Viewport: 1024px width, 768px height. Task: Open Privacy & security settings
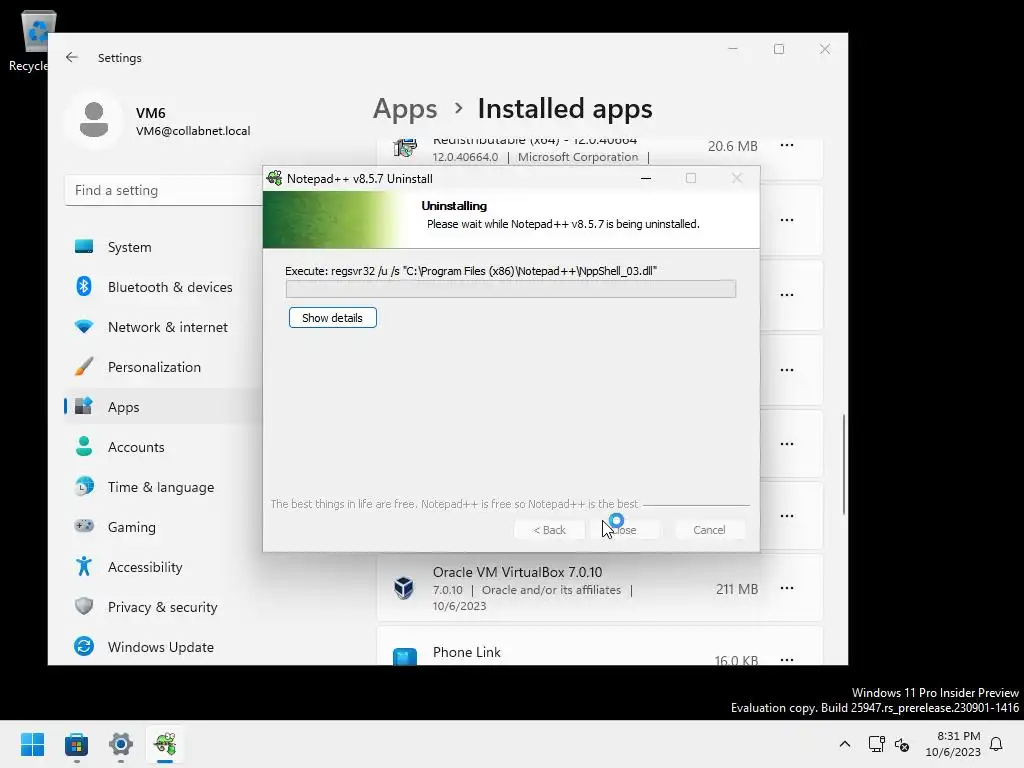point(163,607)
